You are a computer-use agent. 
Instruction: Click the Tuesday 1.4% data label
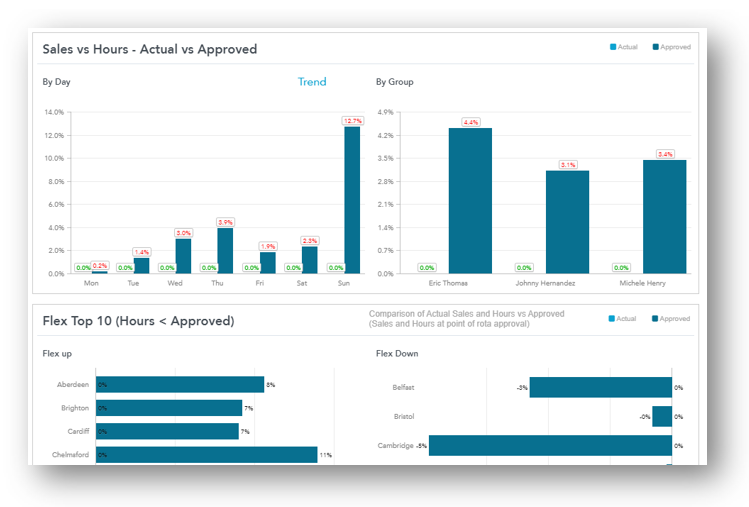(x=141, y=252)
